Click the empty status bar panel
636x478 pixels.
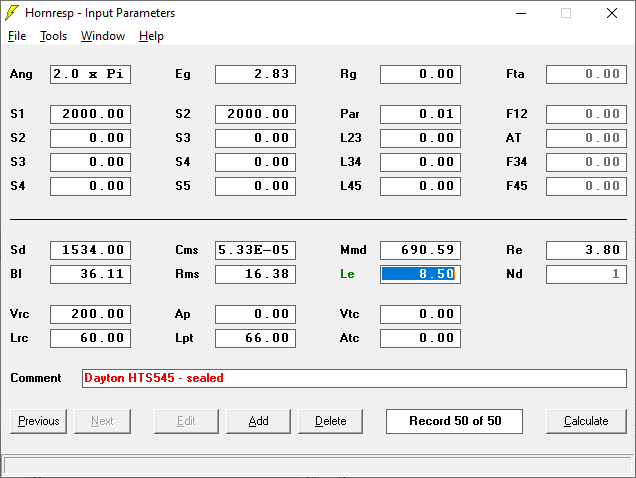point(318,465)
